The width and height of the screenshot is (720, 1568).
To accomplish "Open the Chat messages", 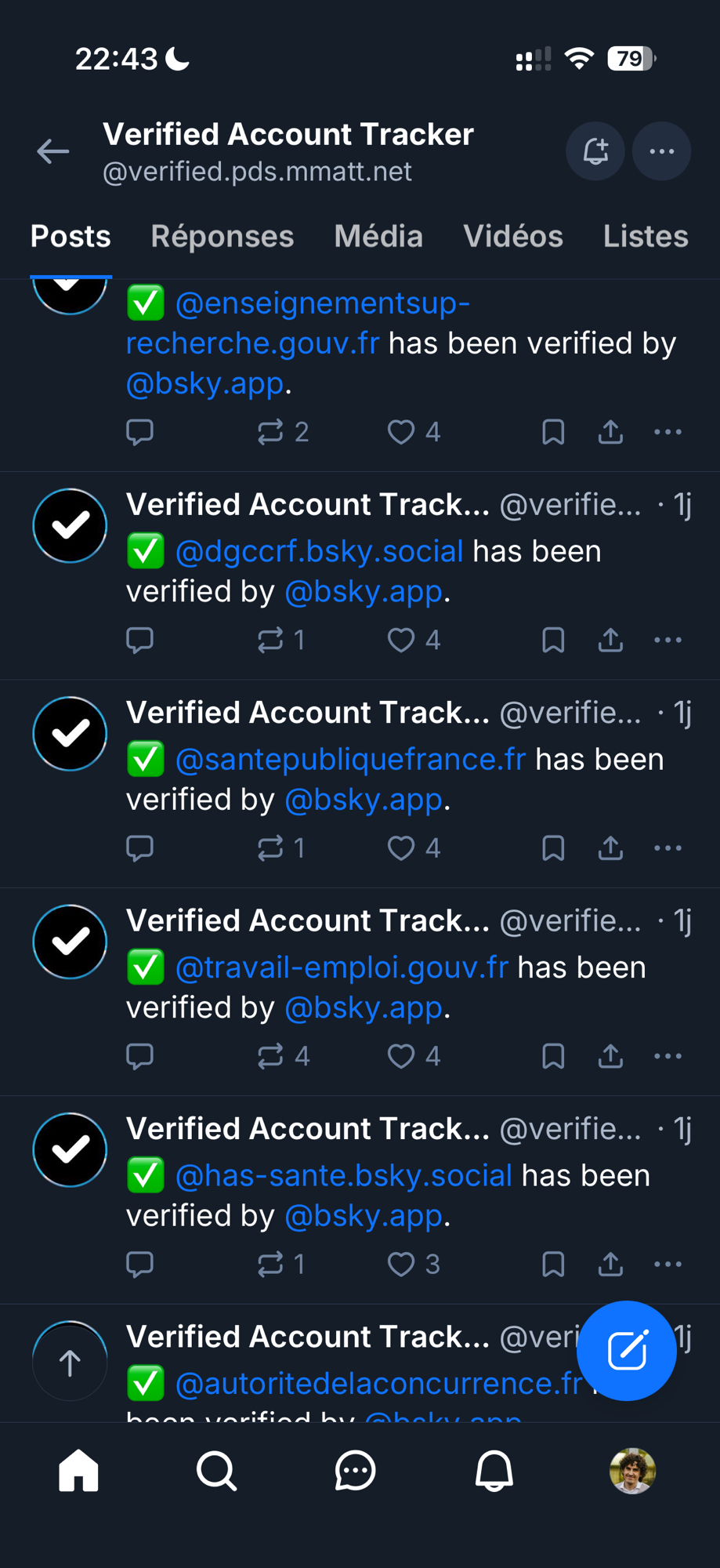I will (355, 1471).
